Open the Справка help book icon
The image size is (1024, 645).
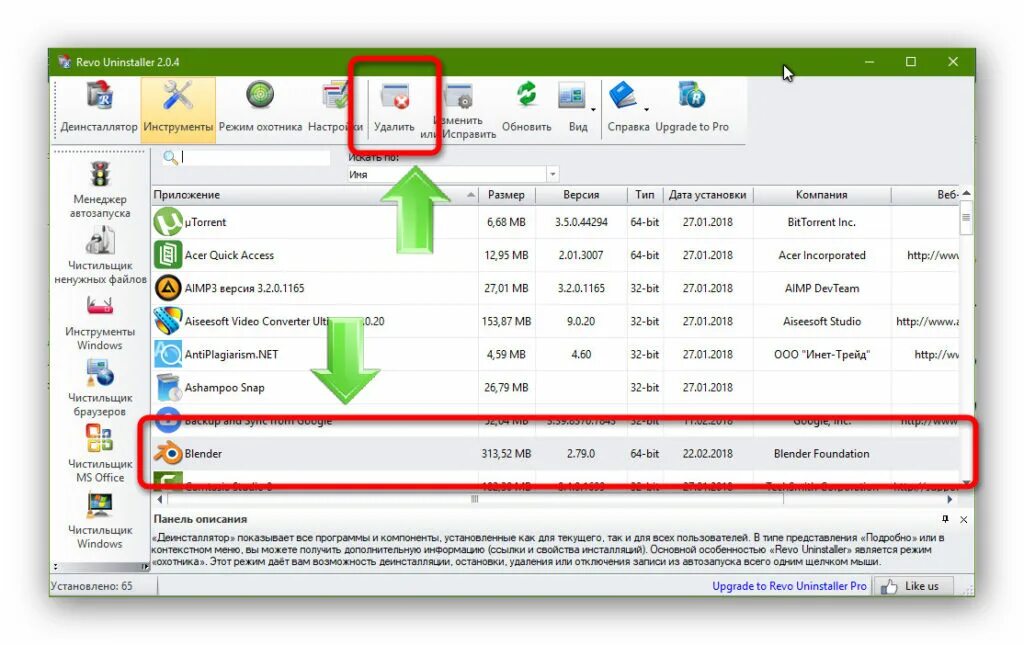(x=623, y=97)
